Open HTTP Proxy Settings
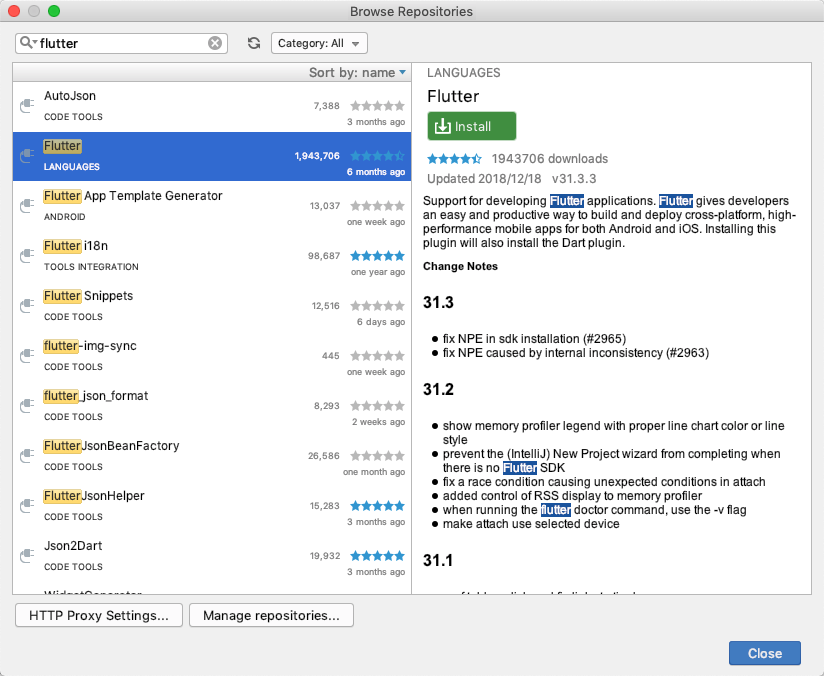824x676 pixels. coord(99,615)
